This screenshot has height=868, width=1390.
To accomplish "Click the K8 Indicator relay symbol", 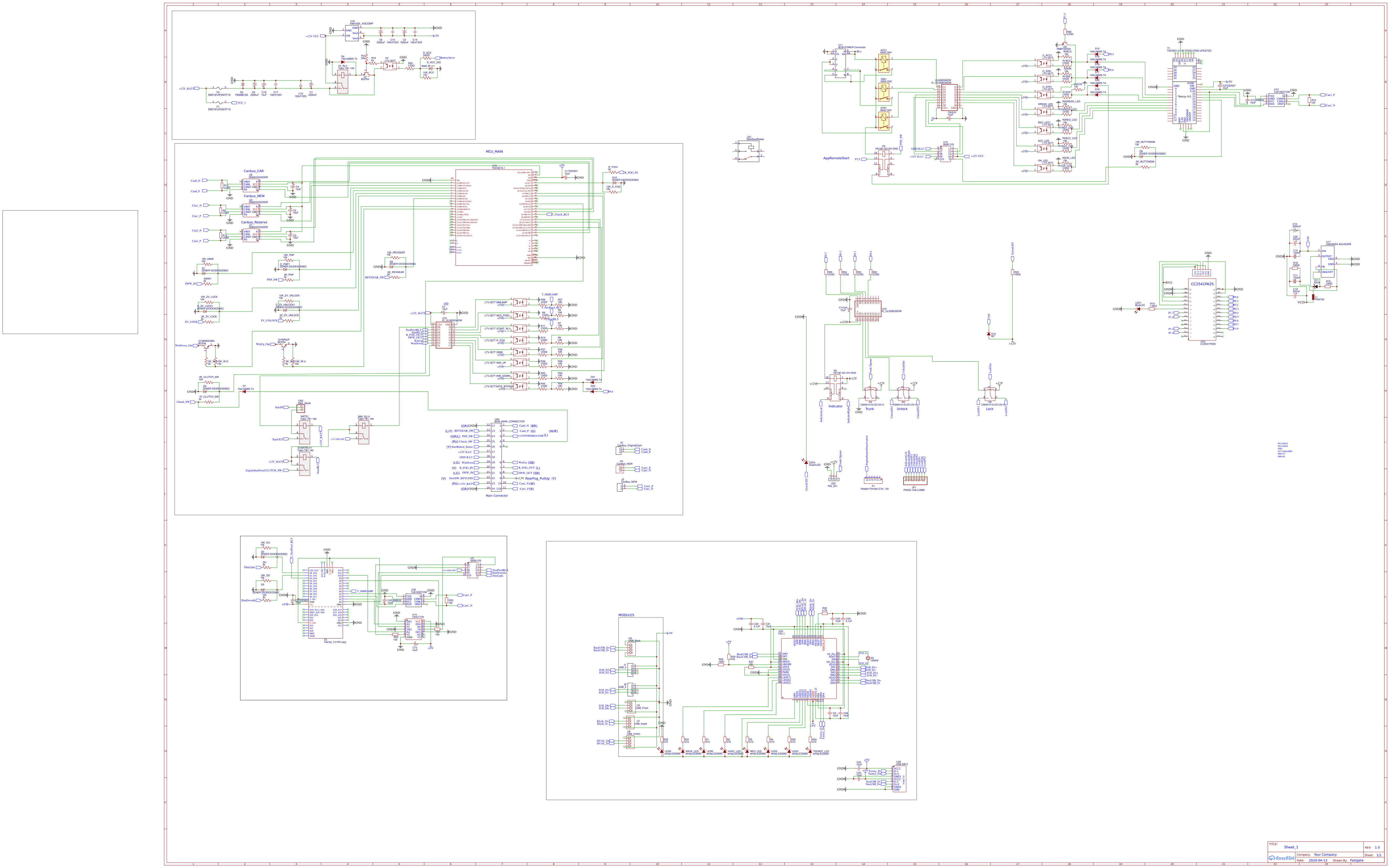I will (835, 388).
